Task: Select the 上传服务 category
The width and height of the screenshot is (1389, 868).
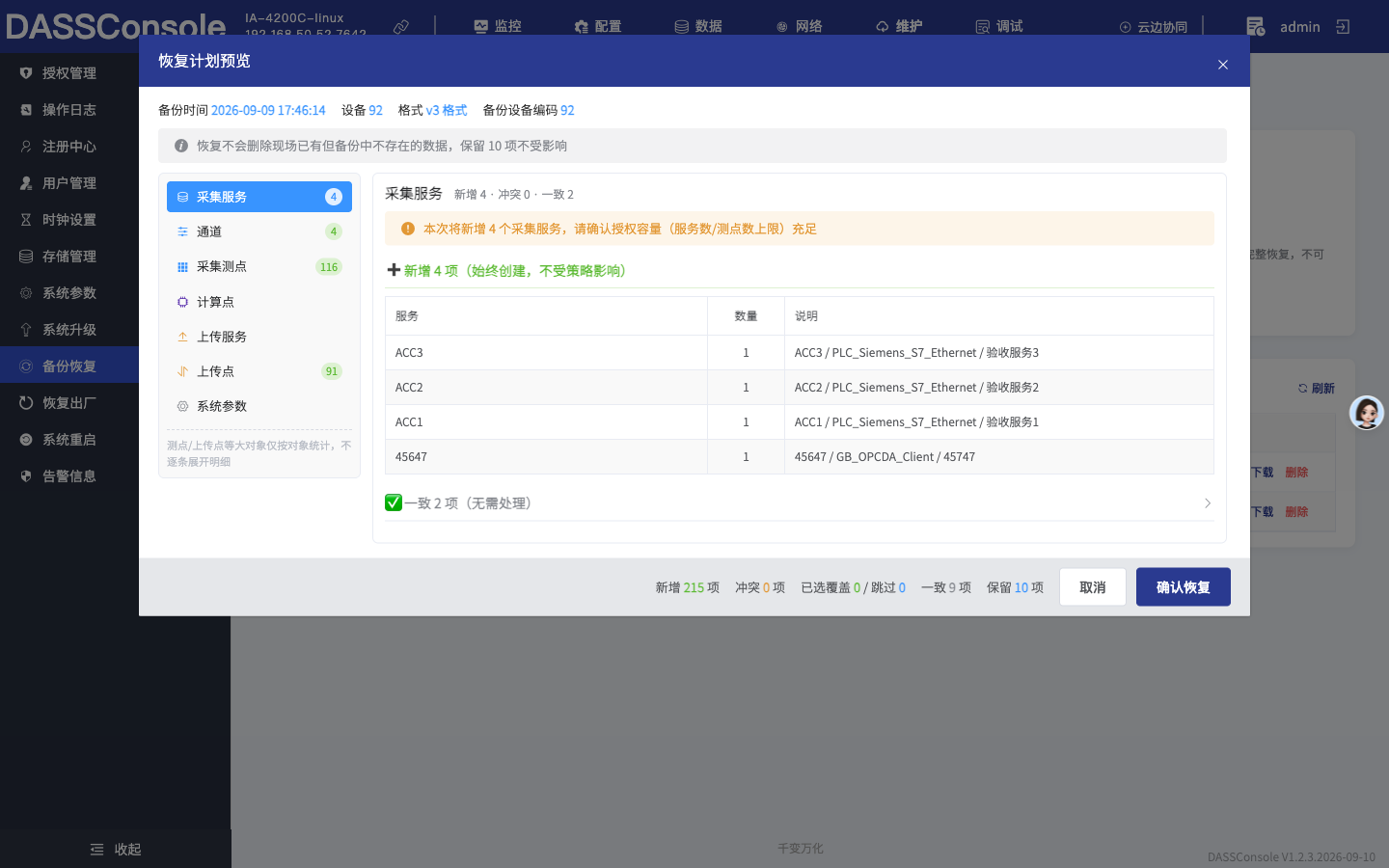Action: pyautogui.click(x=259, y=337)
